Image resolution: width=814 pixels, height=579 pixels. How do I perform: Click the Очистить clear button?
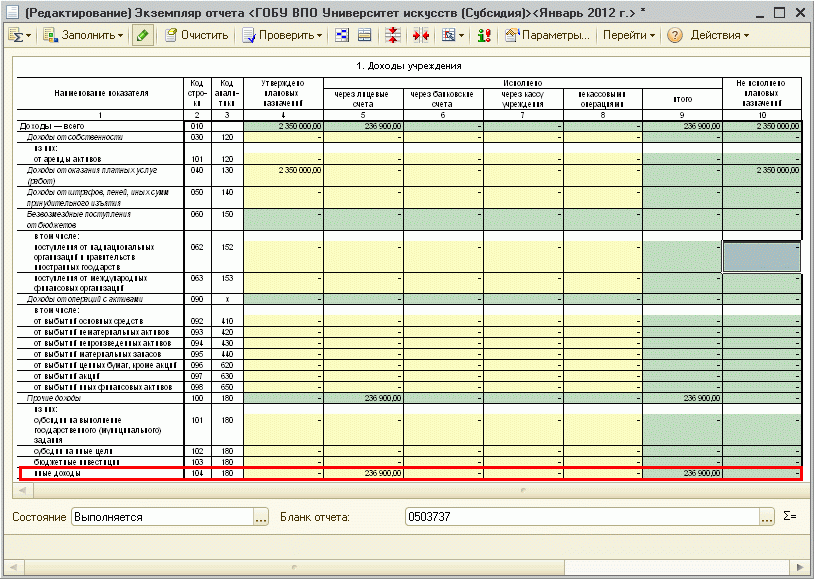(197, 35)
